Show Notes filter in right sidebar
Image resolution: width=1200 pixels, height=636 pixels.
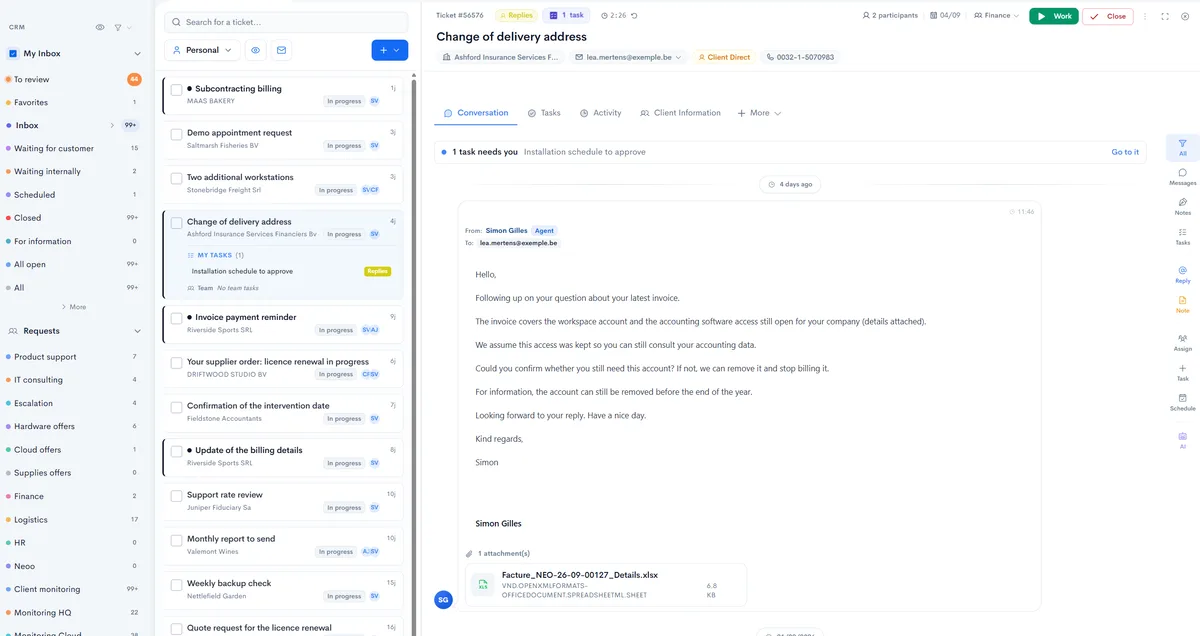pyautogui.click(x=1183, y=206)
